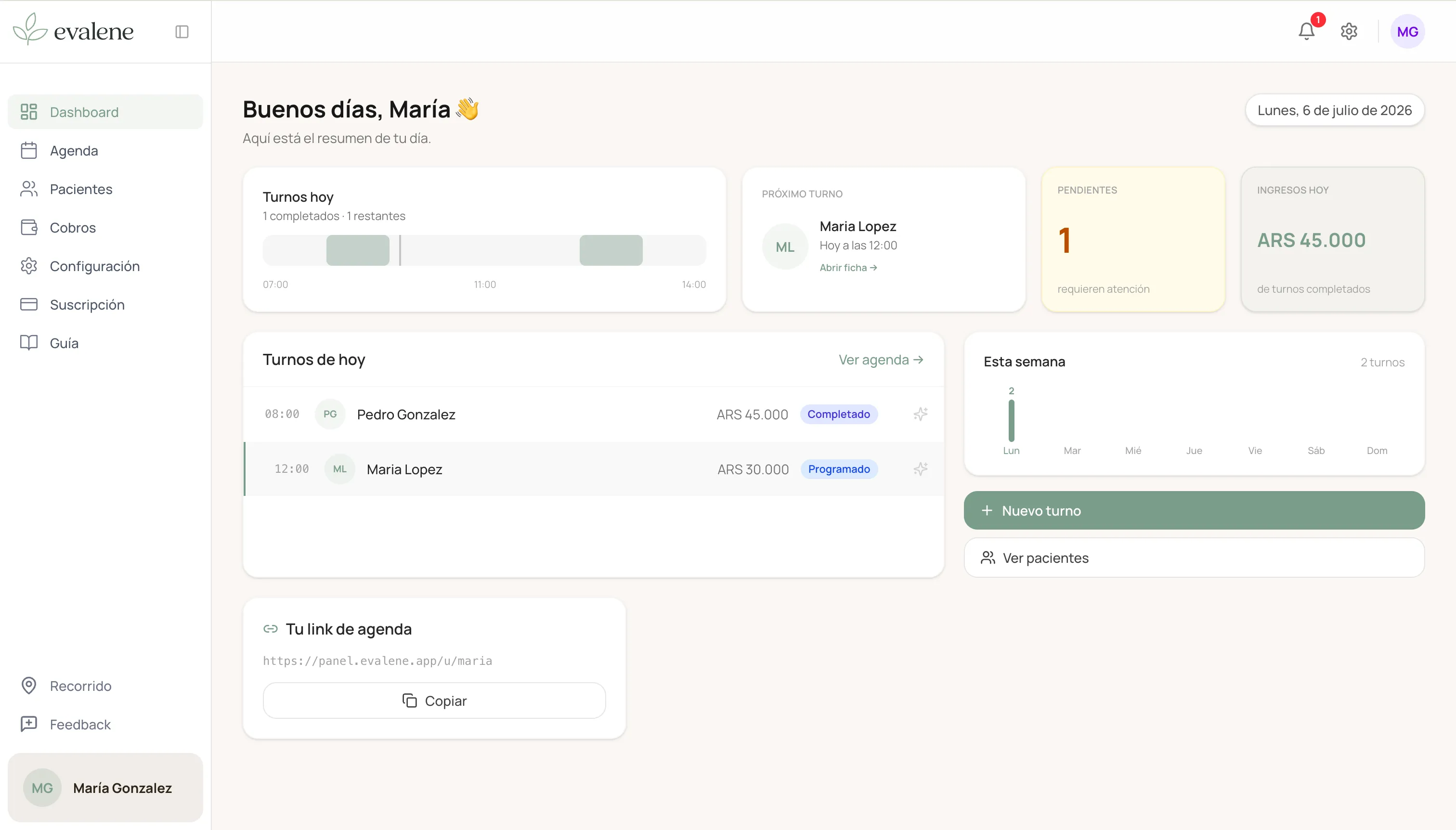Click the link icon beside Tu link de agenda
Screen dimensions: 1456x830
(x=270, y=629)
